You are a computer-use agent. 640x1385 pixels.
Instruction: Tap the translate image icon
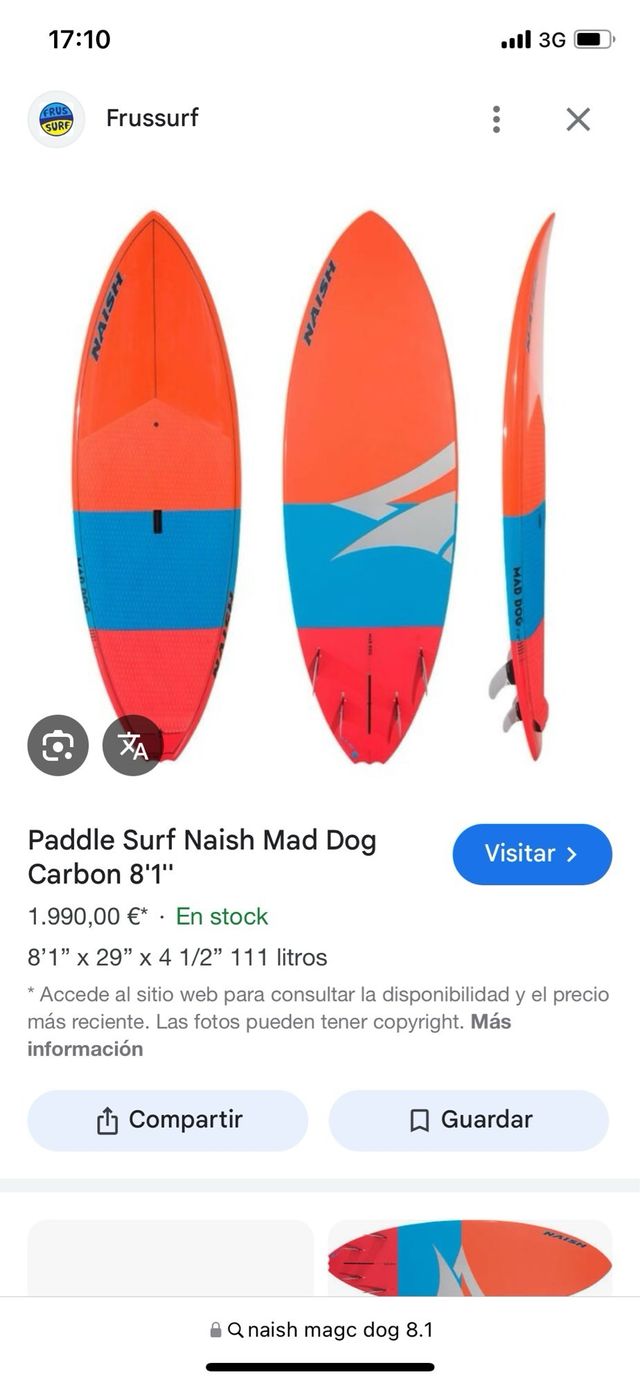coord(133,745)
